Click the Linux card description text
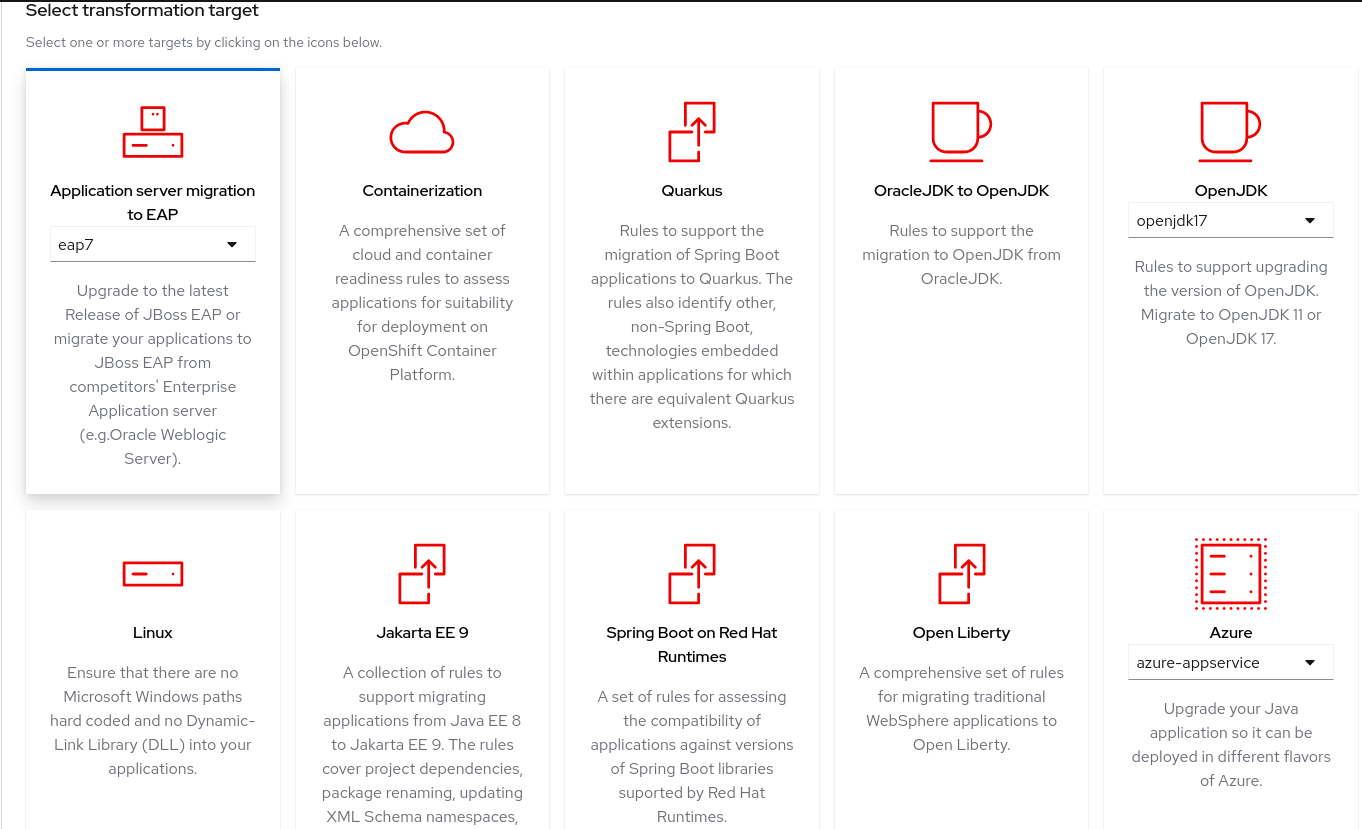The width and height of the screenshot is (1362, 829). (153, 721)
